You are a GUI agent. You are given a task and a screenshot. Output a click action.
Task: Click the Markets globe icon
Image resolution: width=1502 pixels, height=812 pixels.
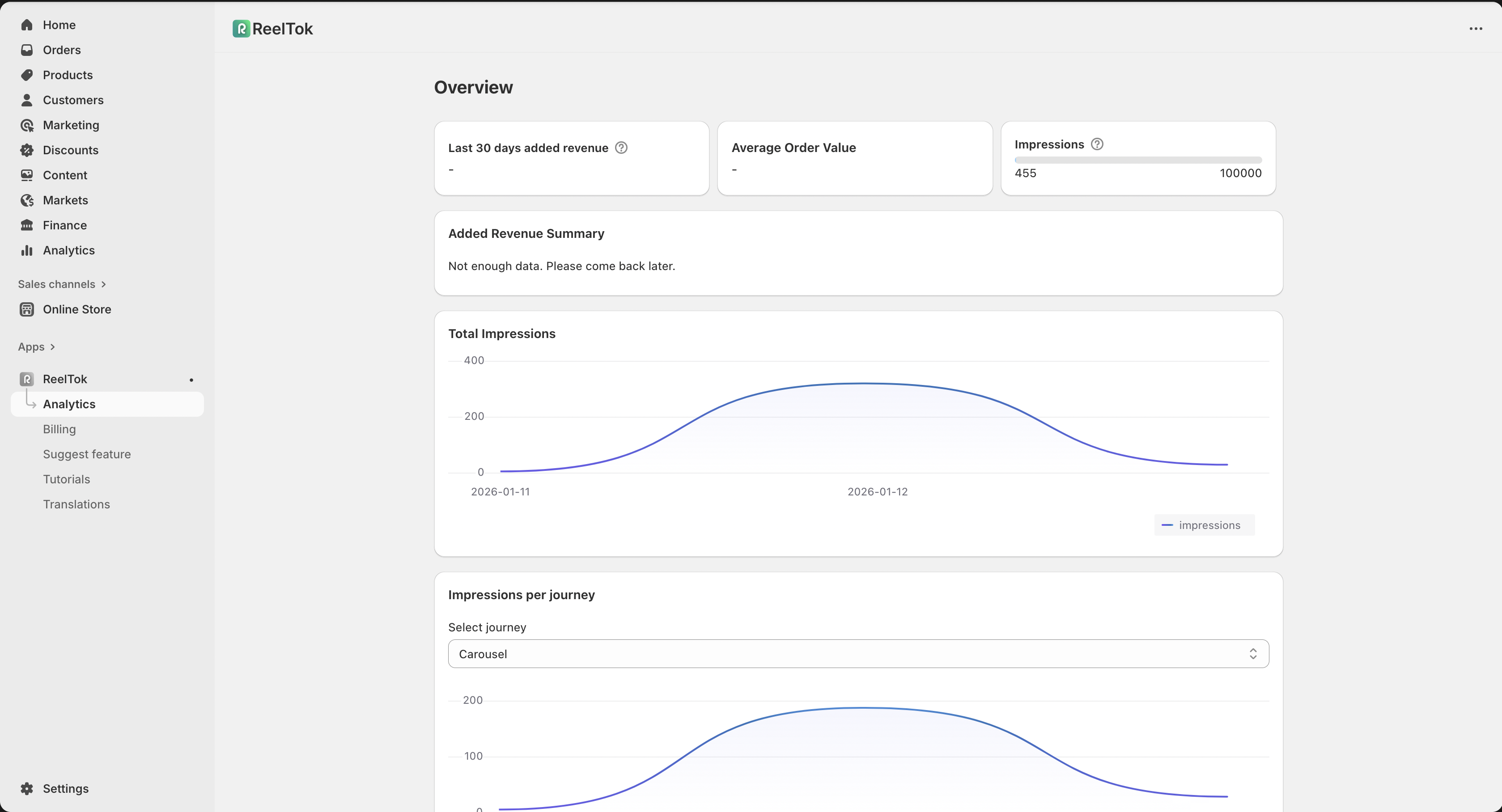click(x=27, y=200)
